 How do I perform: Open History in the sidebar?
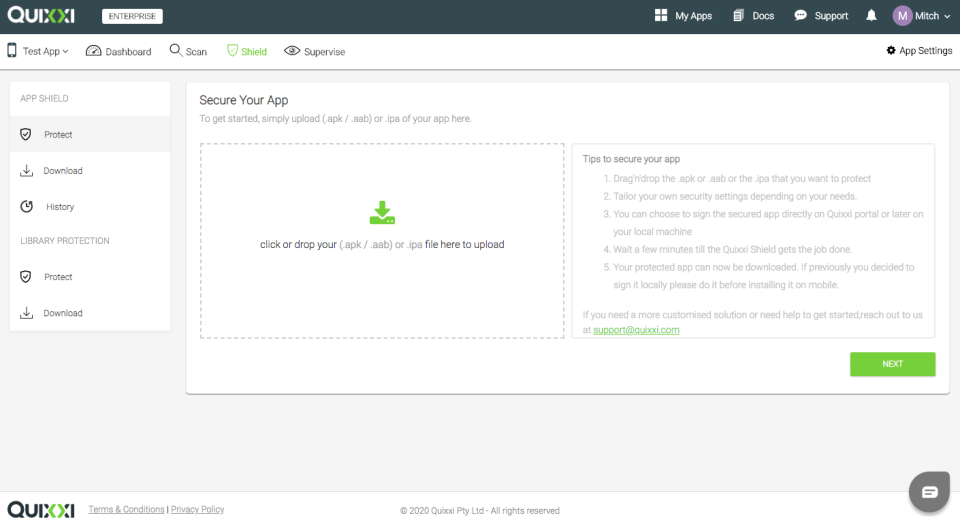(90, 206)
